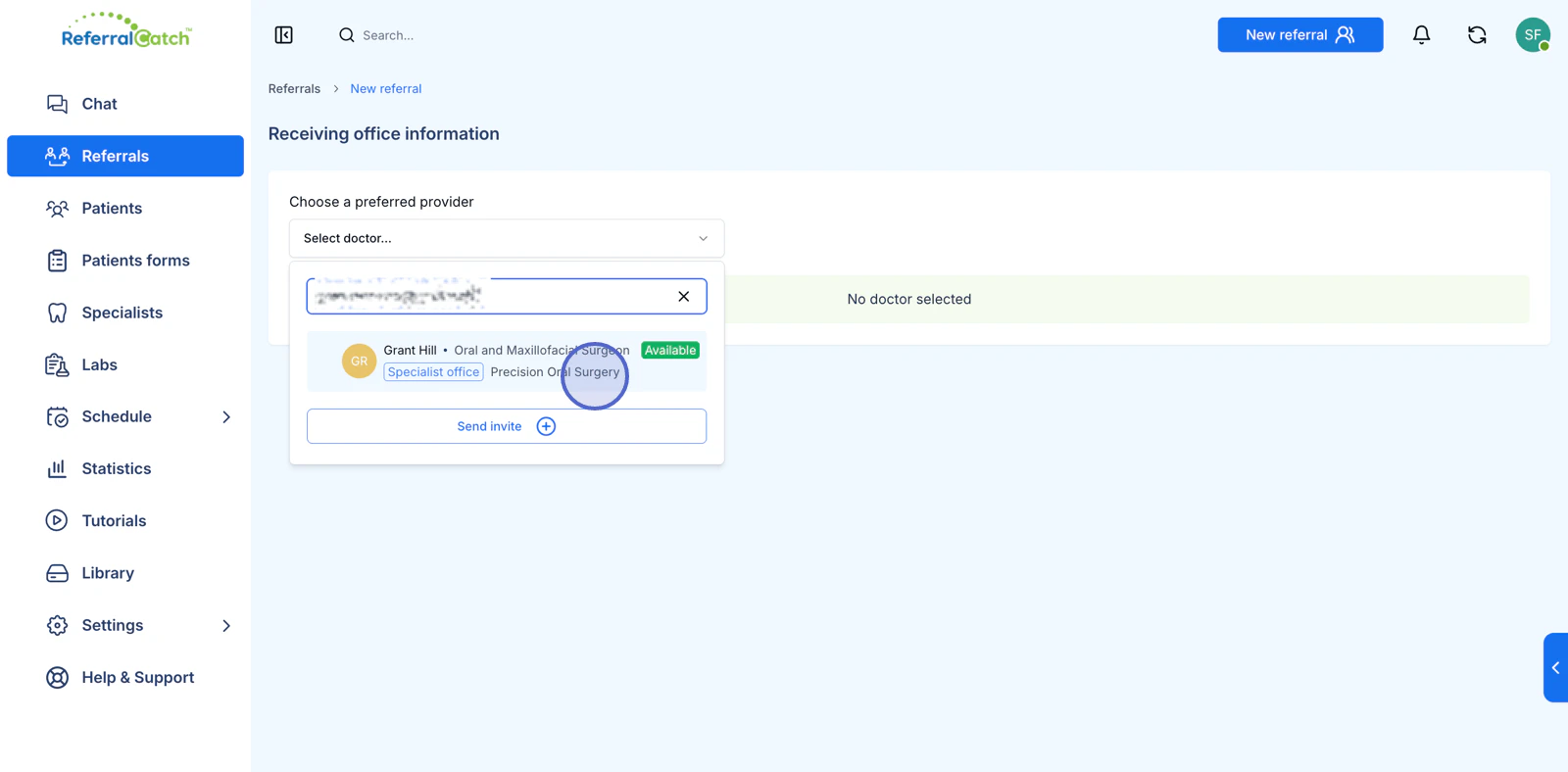The height and width of the screenshot is (772, 1568).
Task: Click the Specialists tooth icon
Action: tap(57, 313)
